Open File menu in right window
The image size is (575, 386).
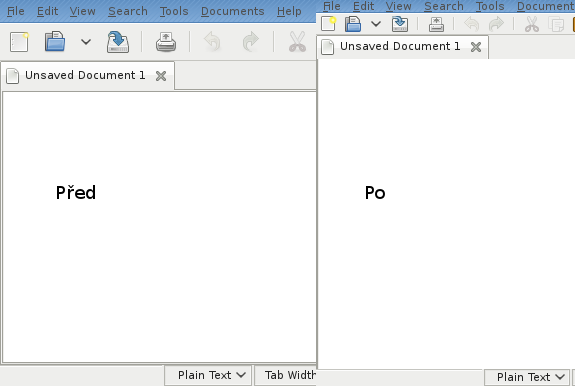(x=332, y=6)
